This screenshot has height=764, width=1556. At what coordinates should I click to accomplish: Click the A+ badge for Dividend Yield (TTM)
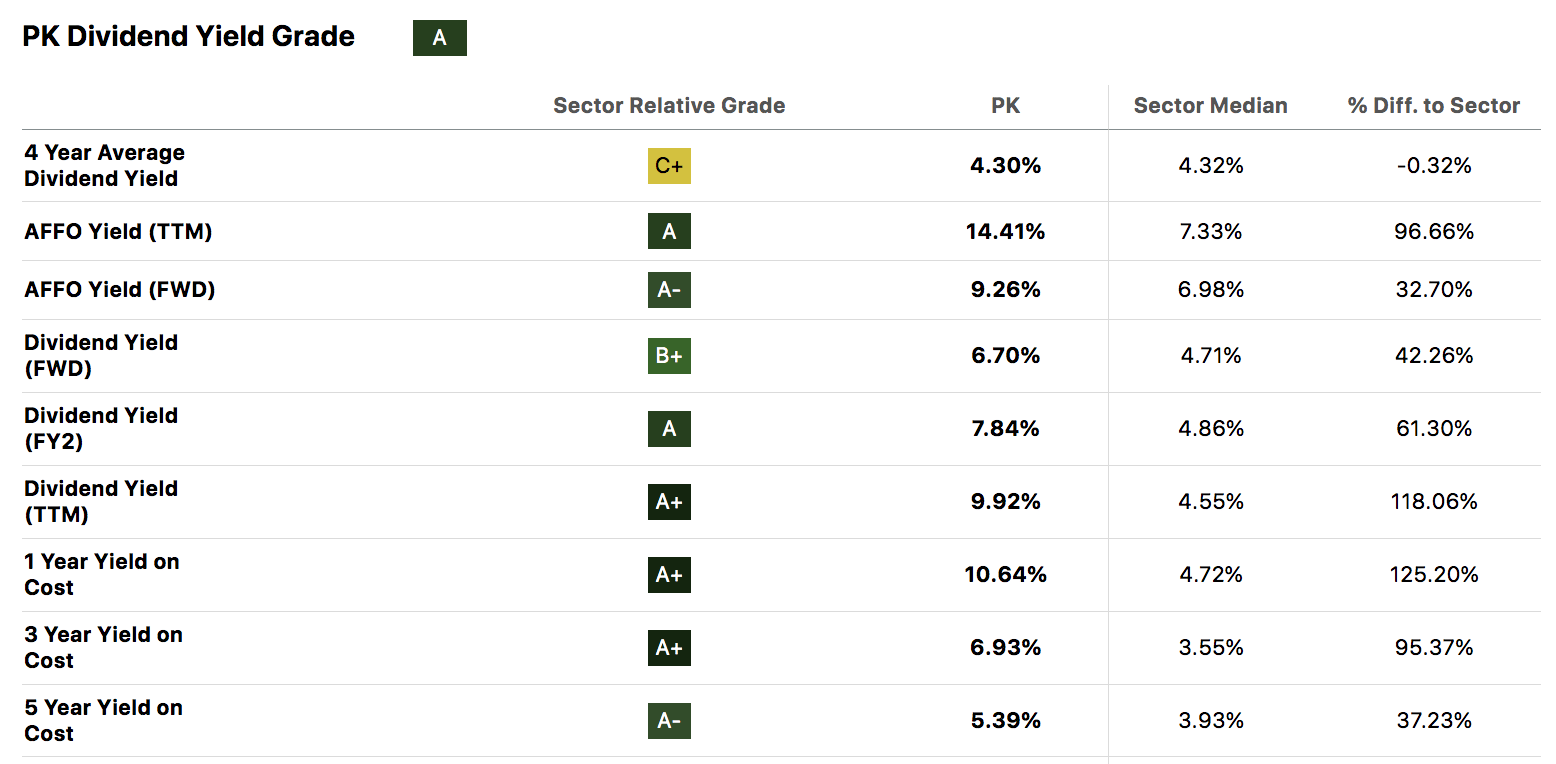(x=669, y=502)
